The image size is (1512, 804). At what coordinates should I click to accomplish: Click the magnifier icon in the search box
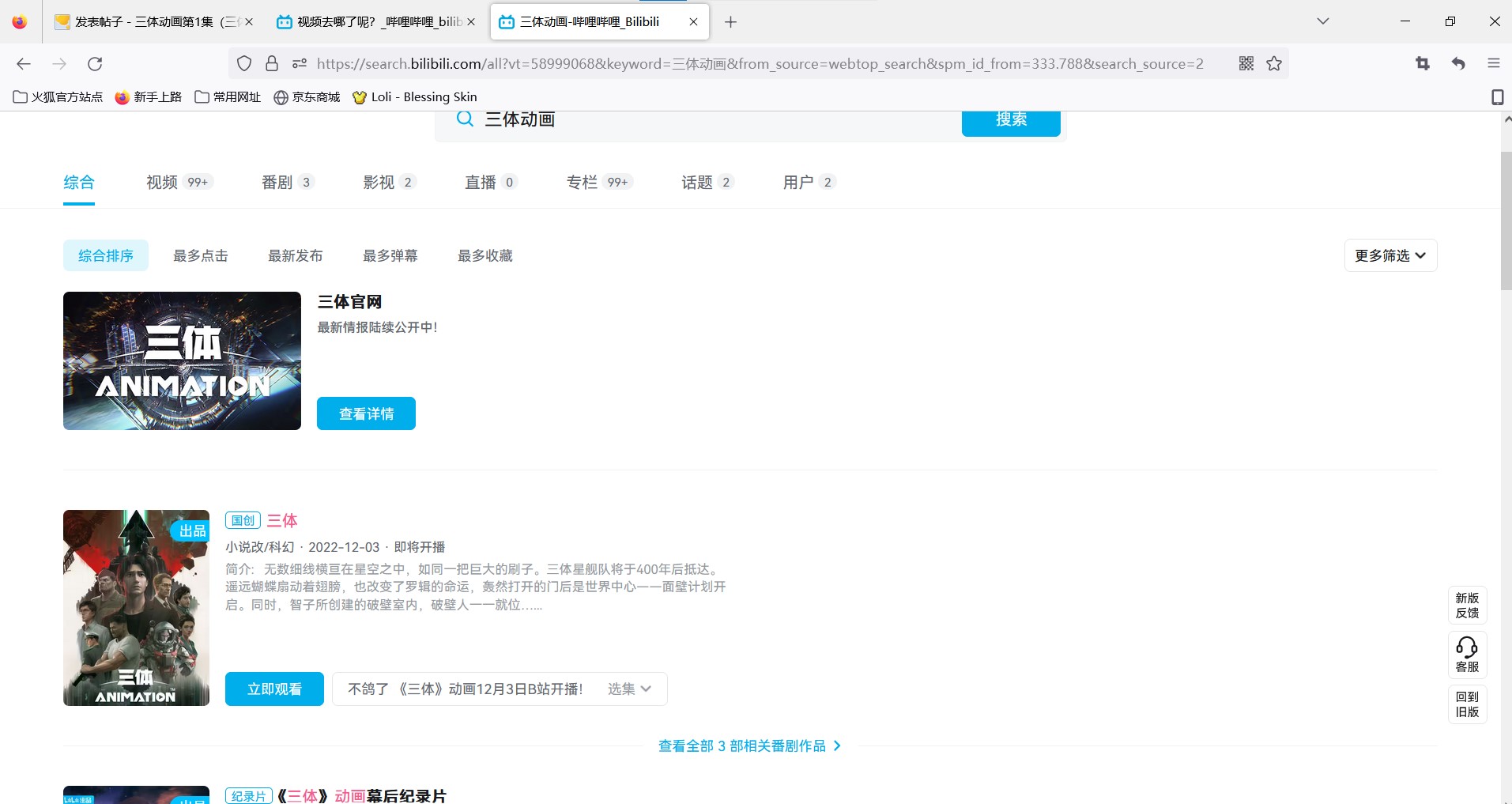466,119
